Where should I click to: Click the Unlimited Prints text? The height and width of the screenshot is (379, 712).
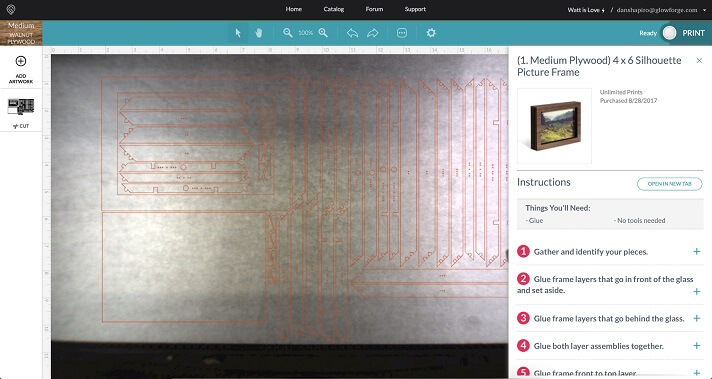coord(621,92)
